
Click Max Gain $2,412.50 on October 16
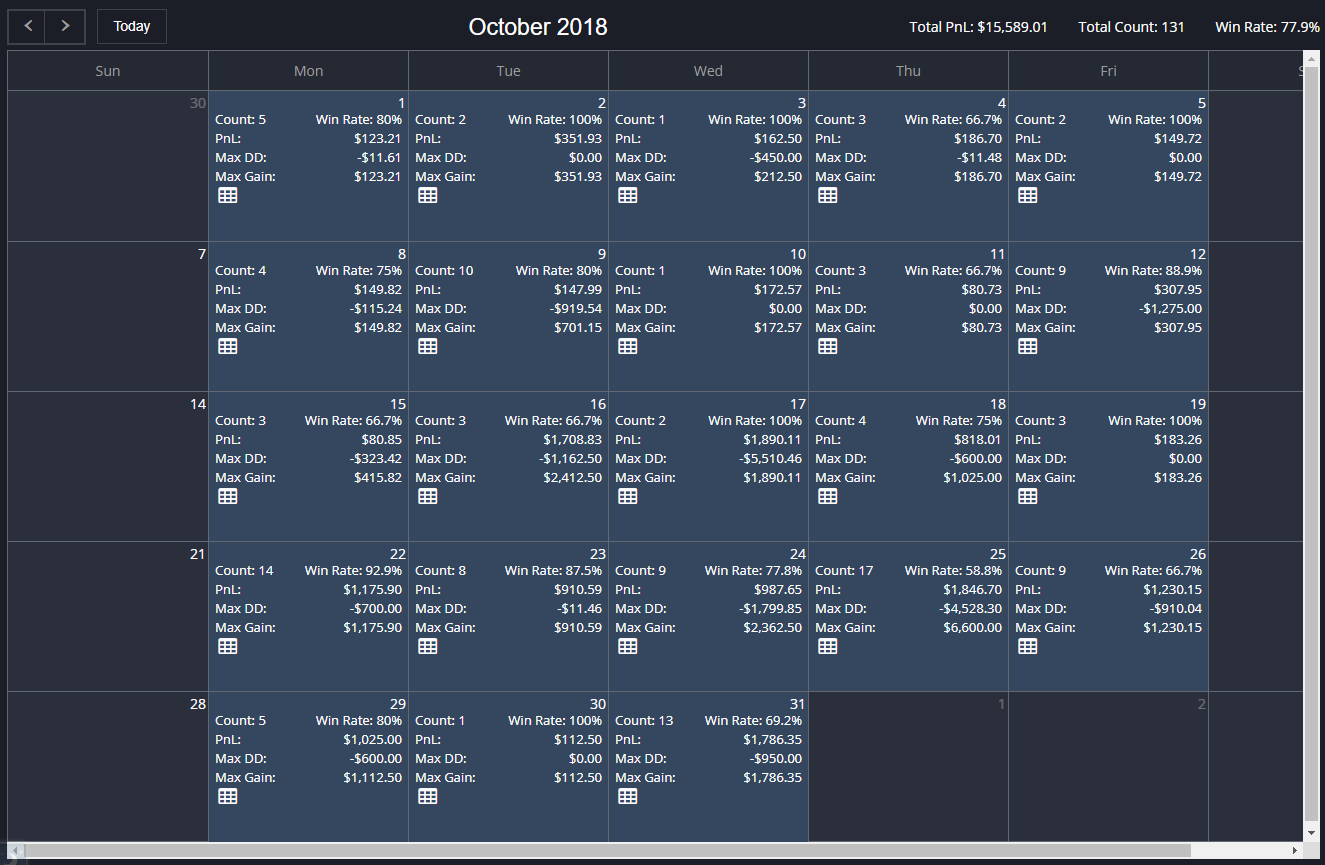(x=572, y=478)
